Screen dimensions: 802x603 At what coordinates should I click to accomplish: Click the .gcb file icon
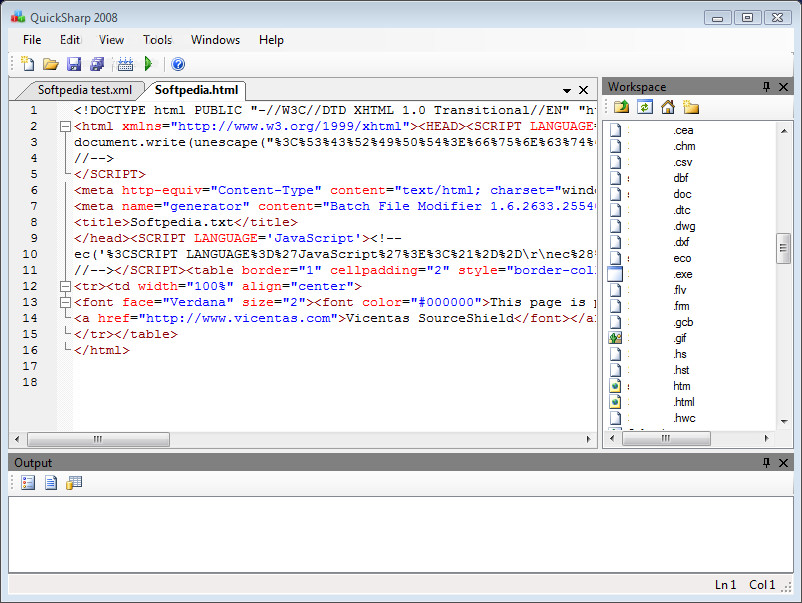point(615,322)
